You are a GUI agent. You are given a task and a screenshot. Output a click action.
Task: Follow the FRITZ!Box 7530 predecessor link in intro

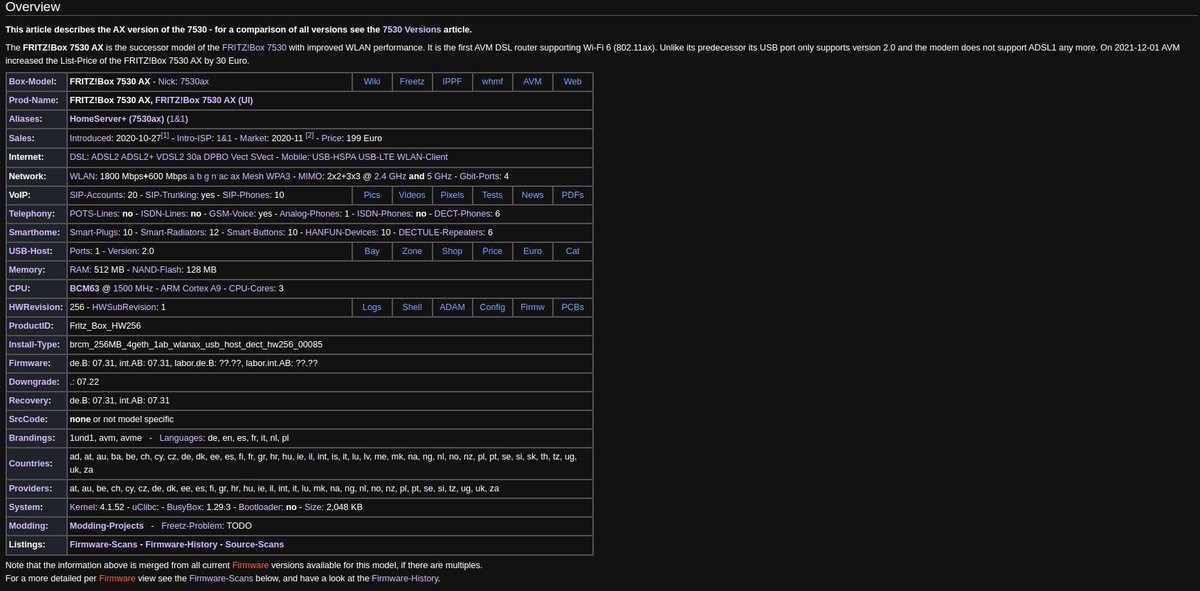tap(252, 47)
